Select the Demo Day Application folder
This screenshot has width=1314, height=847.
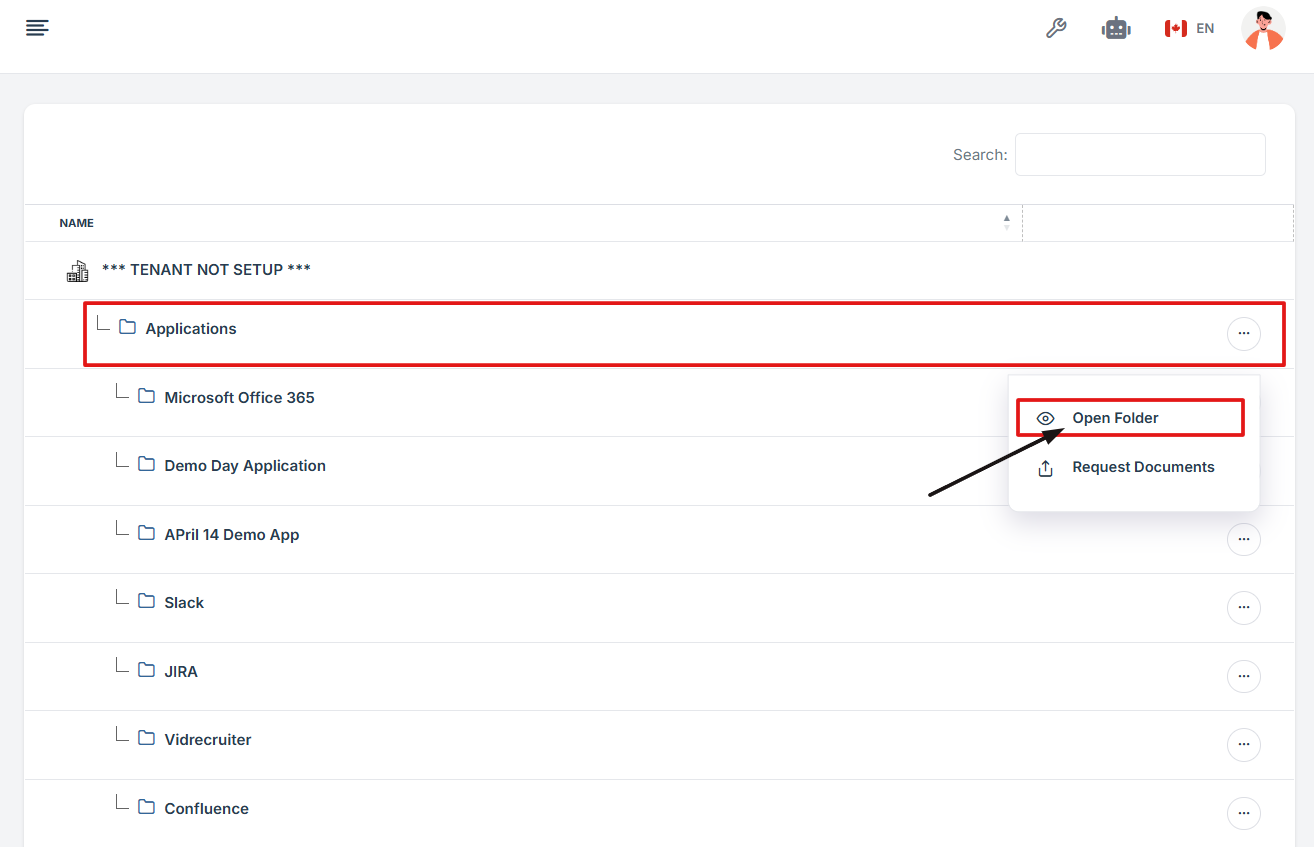tap(245, 466)
